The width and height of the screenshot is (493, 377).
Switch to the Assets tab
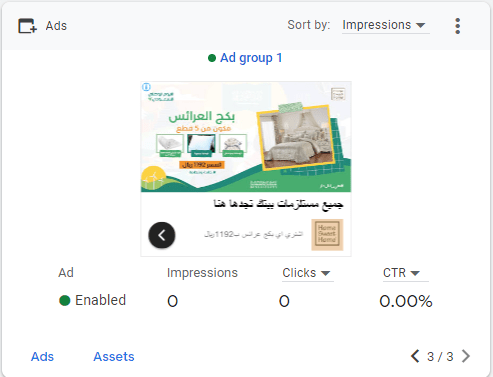coord(114,357)
